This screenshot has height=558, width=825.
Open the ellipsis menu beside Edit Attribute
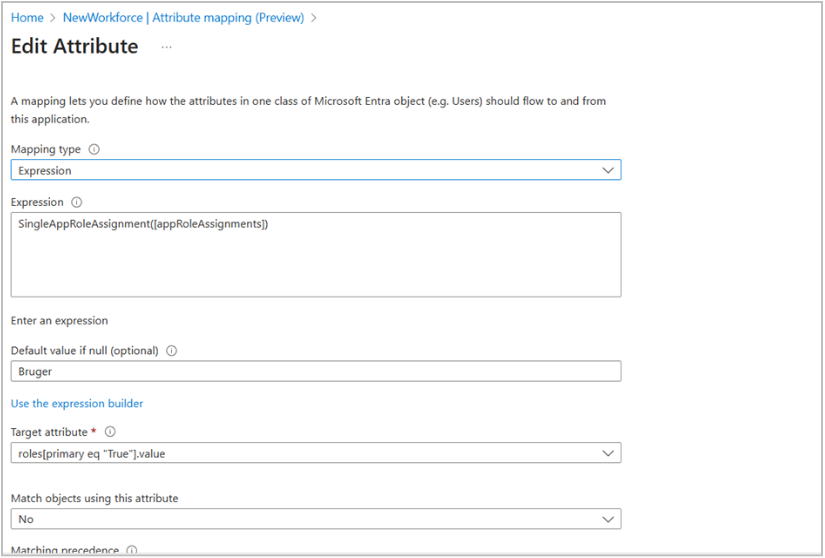pos(166,47)
